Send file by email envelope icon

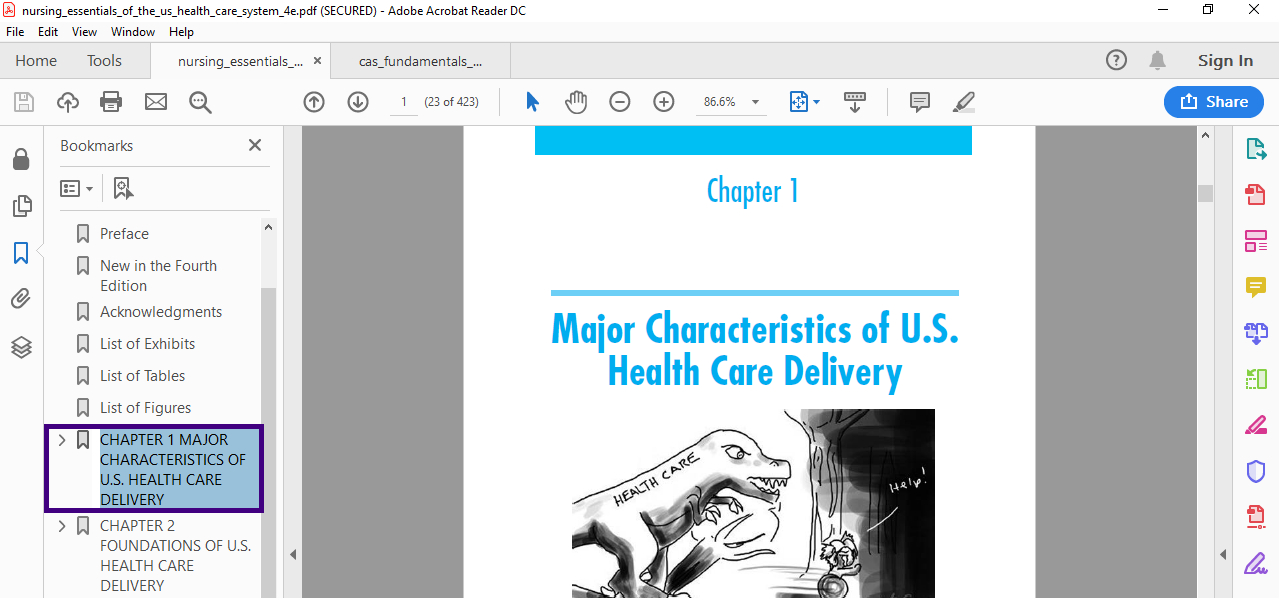coord(155,102)
